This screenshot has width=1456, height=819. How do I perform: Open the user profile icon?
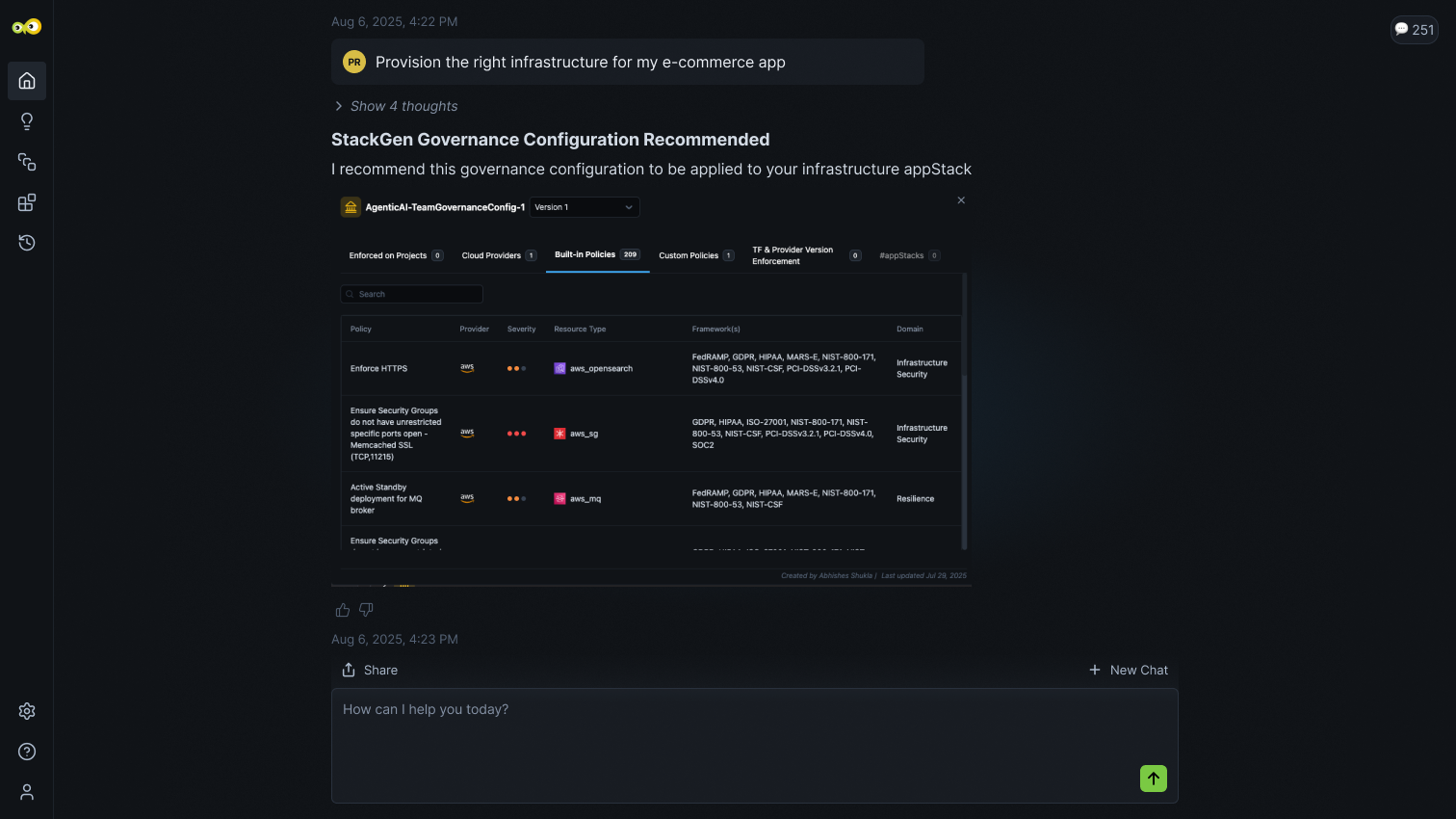pyautogui.click(x=27, y=792)
